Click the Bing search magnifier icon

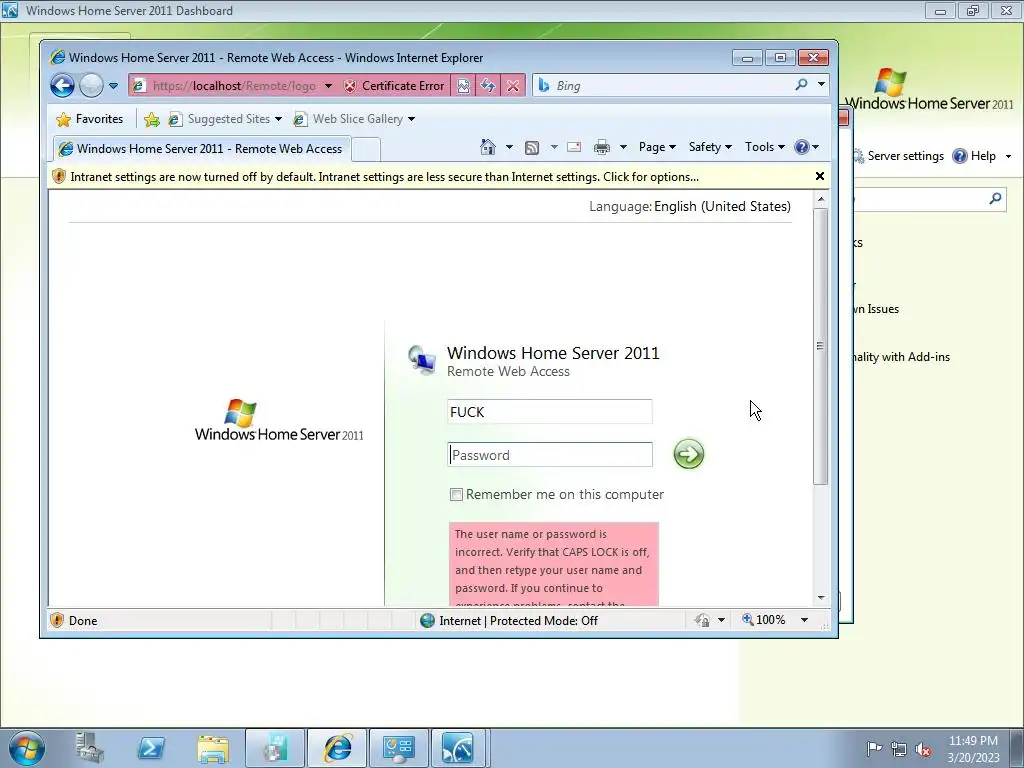[801, 85]
